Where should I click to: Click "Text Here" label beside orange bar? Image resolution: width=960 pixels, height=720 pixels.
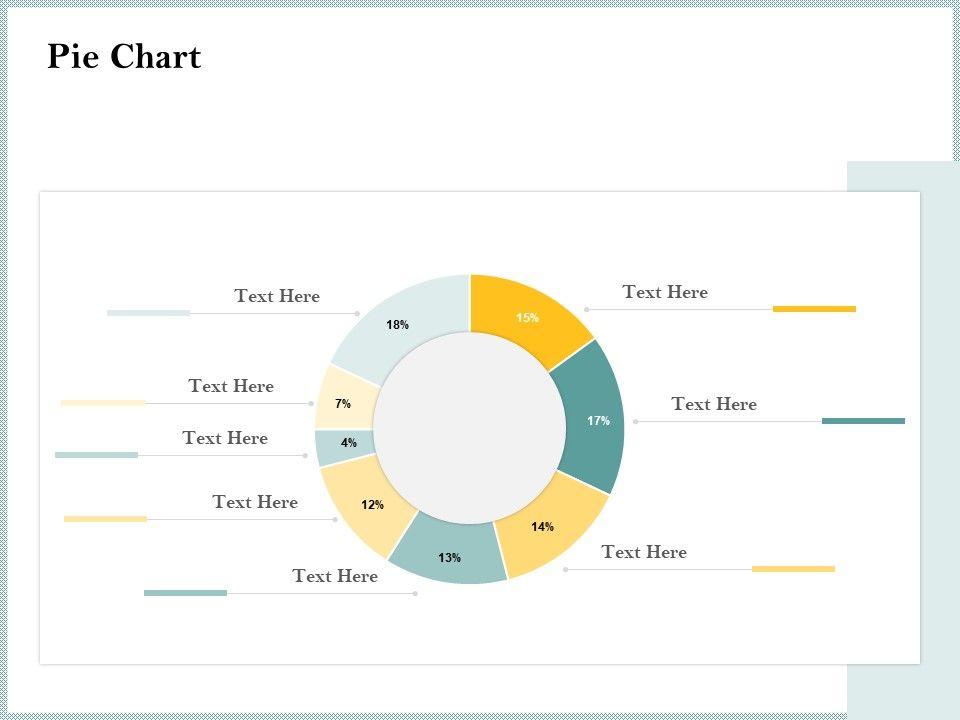[x=665, y=292]
